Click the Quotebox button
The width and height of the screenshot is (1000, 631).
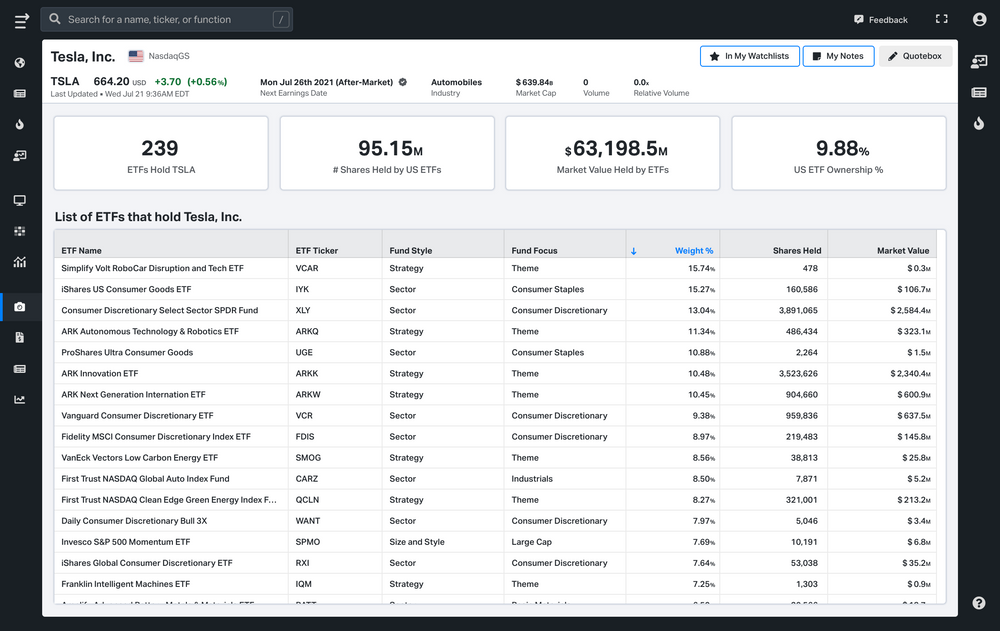point(915,56)
